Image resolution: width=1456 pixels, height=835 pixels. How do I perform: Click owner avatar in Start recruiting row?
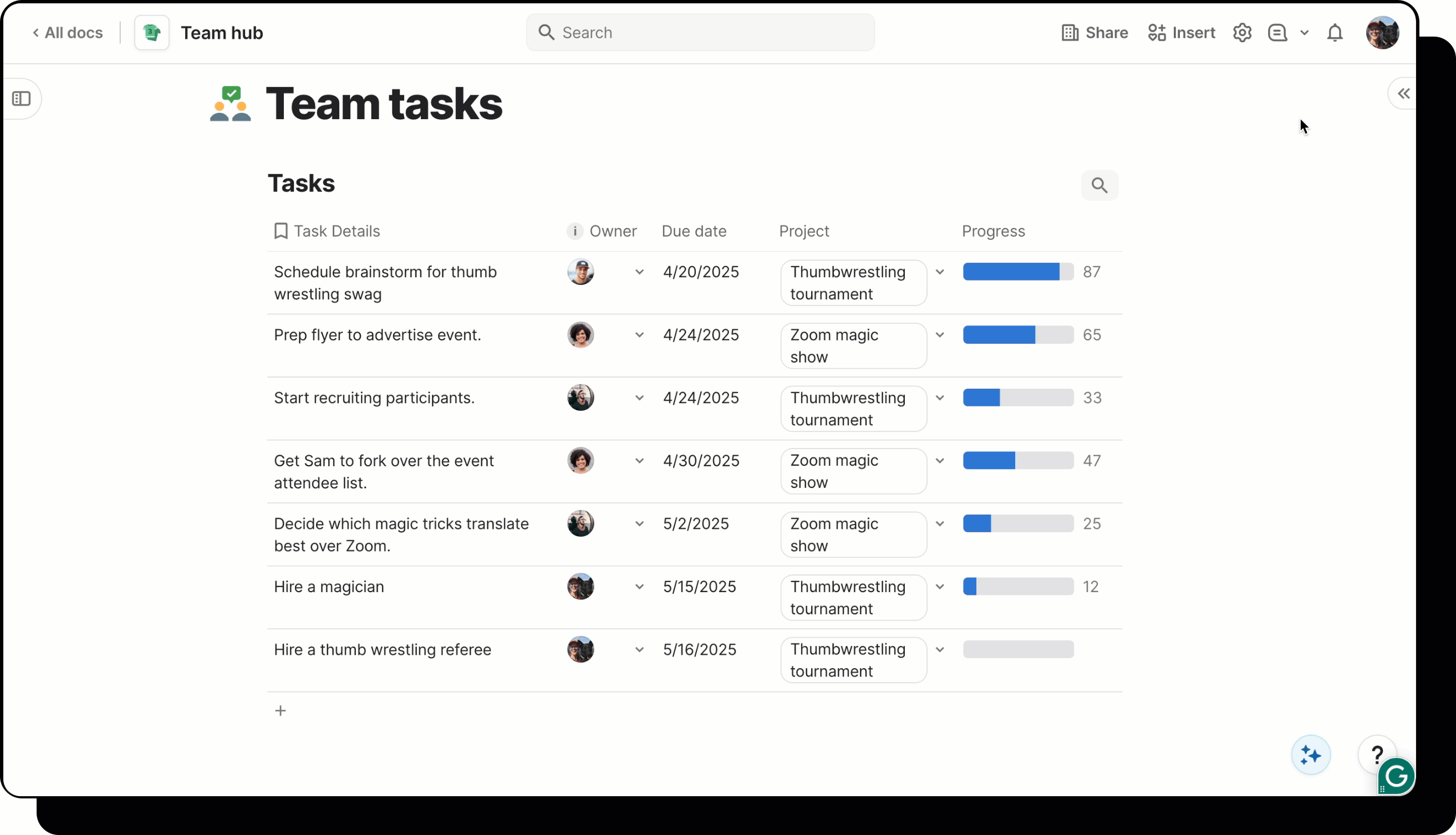click(581, 398)
